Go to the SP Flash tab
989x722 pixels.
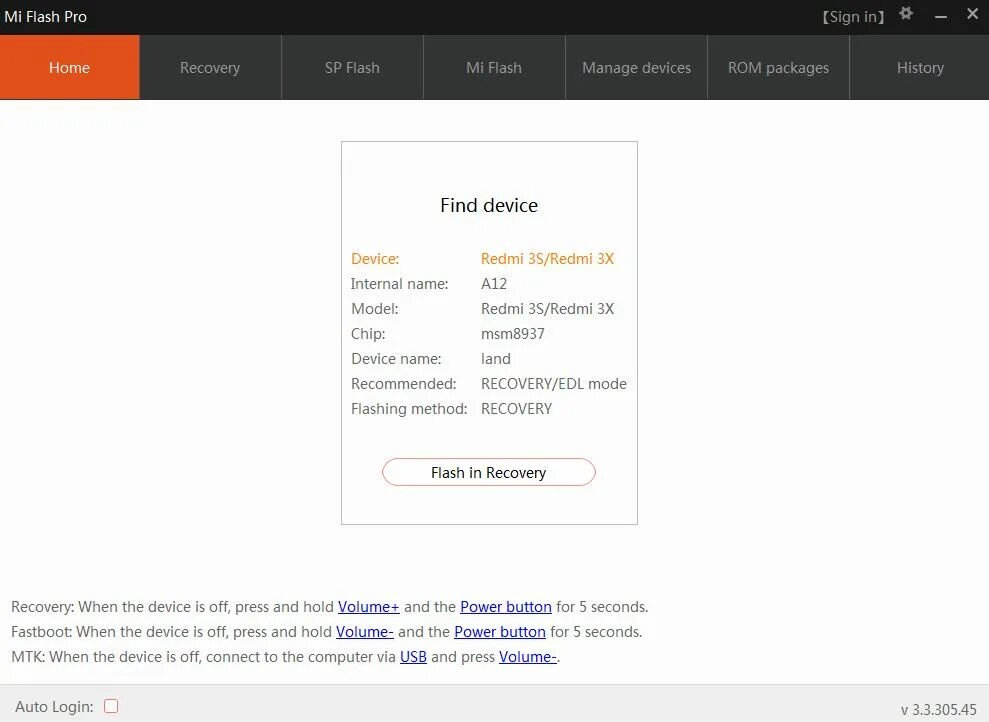point(352,67)
